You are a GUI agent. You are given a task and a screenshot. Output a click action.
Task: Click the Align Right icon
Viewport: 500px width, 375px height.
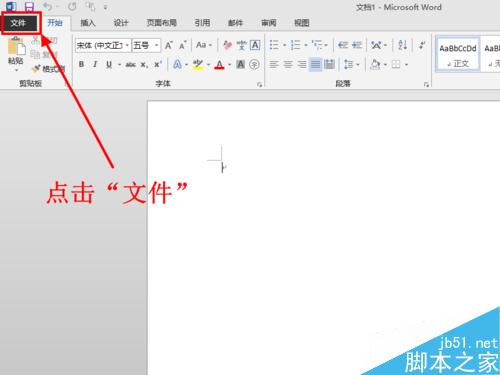point(302,64)
